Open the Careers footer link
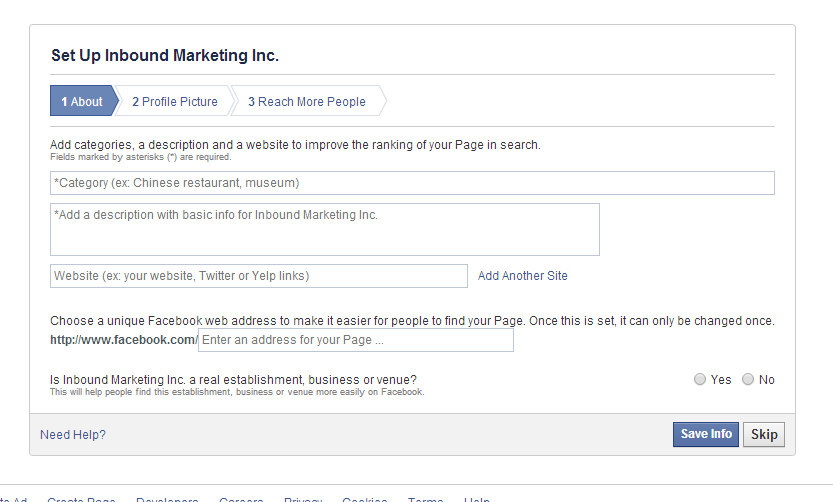Image resolution: width=833 pixels, height=502 pixels. (241, 499)
